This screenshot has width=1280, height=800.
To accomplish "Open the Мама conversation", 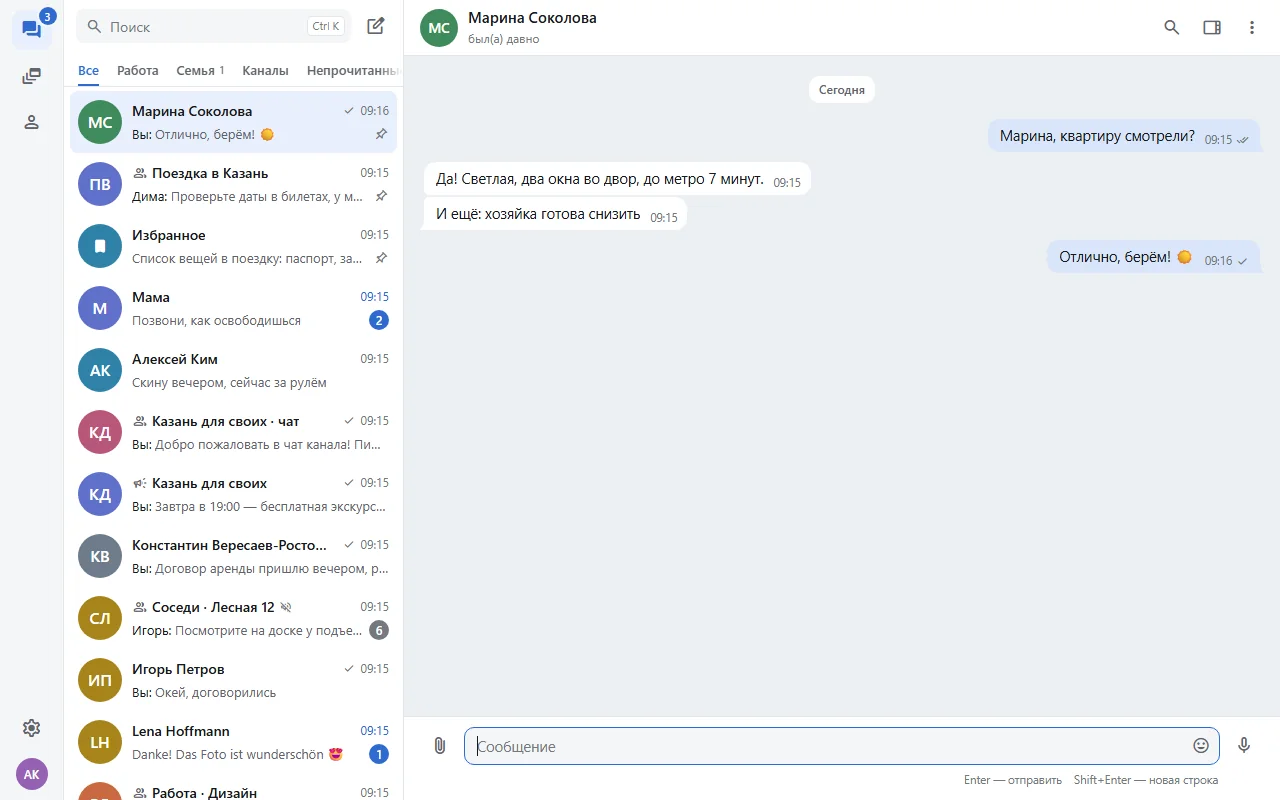I will pyautogui.click(x=233, y=308).
